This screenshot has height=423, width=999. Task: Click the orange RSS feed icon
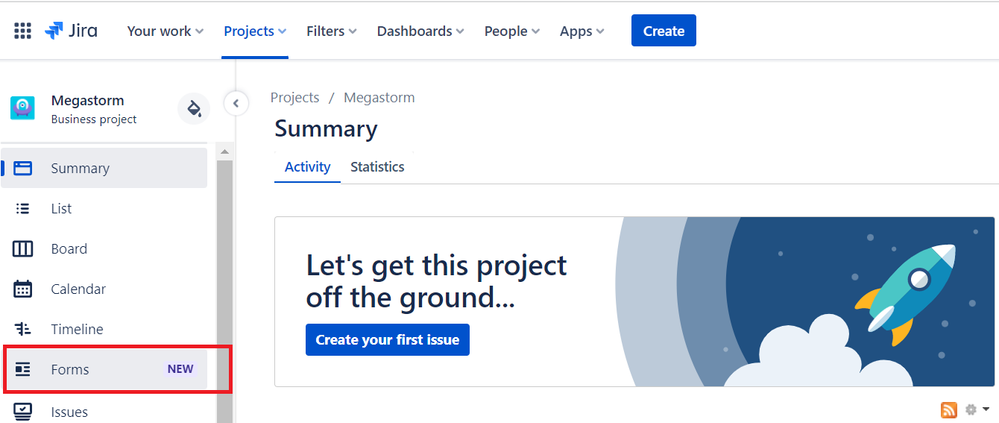click(949, 410)
